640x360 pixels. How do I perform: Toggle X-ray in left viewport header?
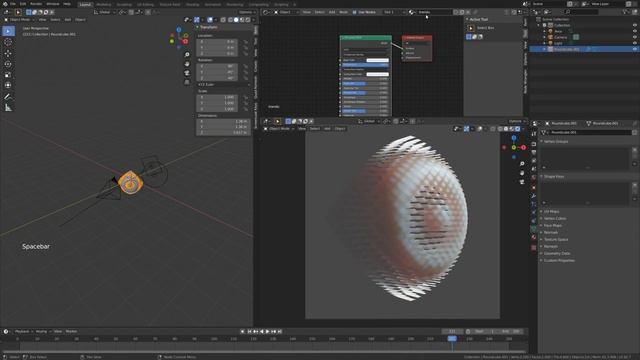[223, 20]
